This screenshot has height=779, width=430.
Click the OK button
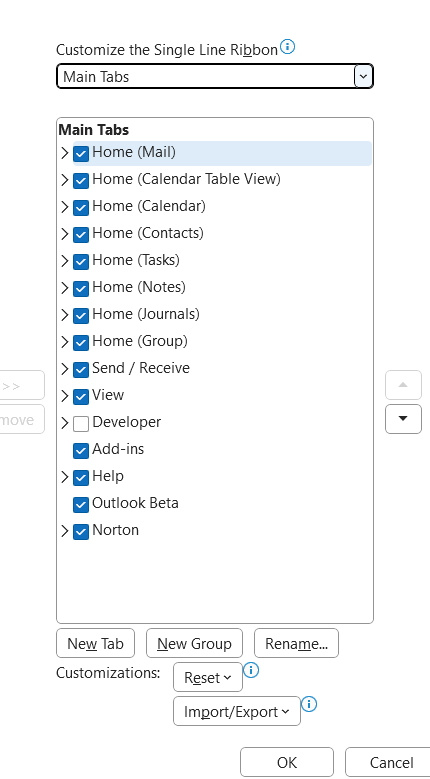pyautogui.click(x=287, y=762)
